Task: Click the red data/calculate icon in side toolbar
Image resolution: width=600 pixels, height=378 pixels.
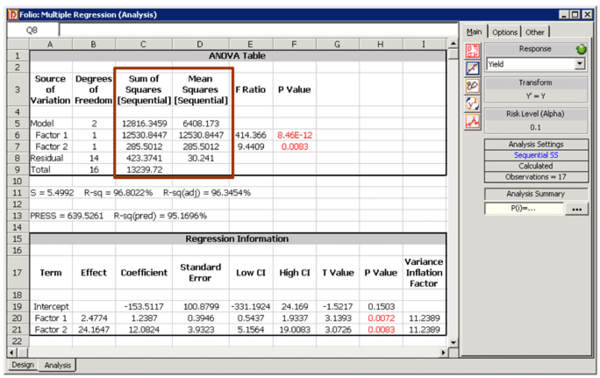Action: pyautogui.click(x=473, y=51)
